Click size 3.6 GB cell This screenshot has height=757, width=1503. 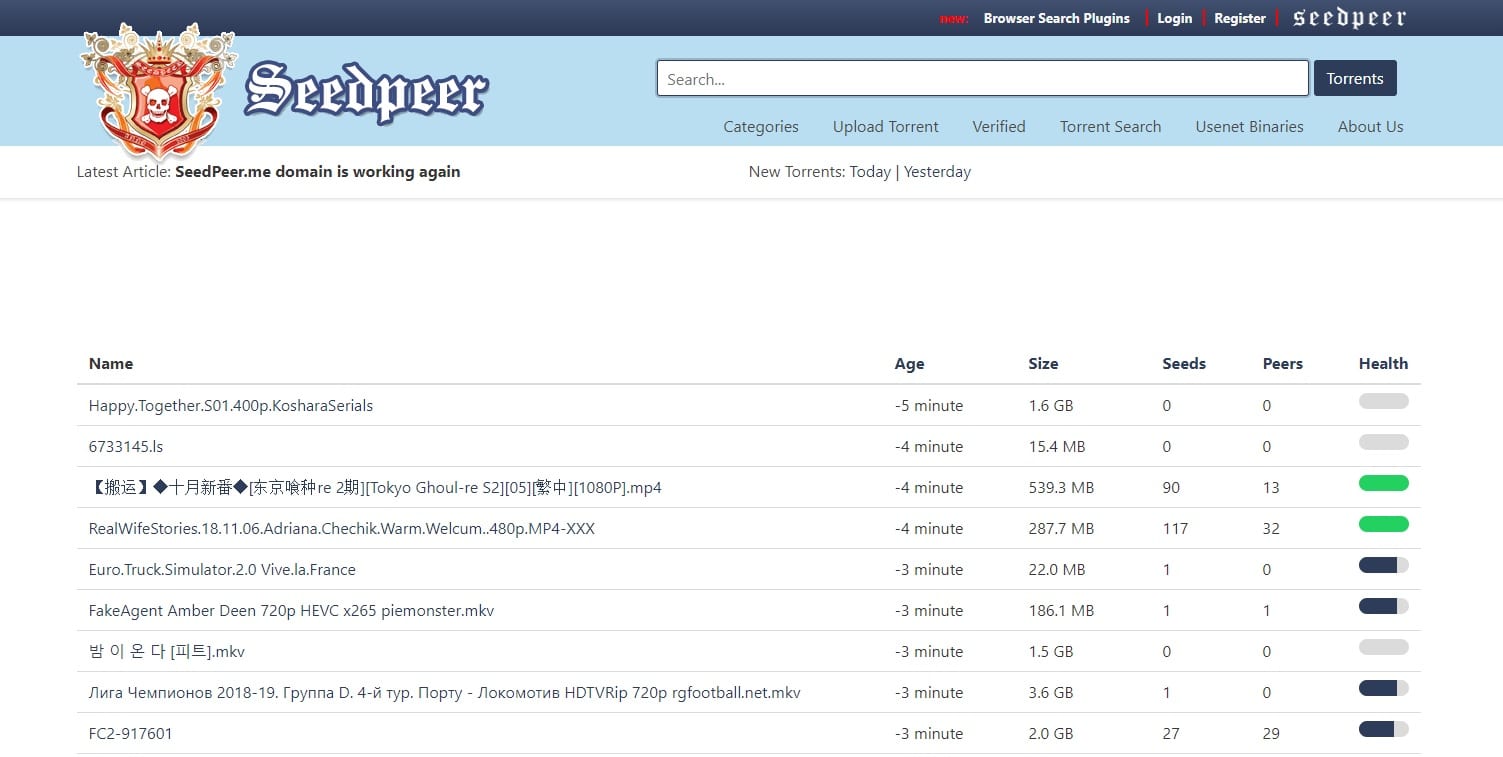(1050, 693)
